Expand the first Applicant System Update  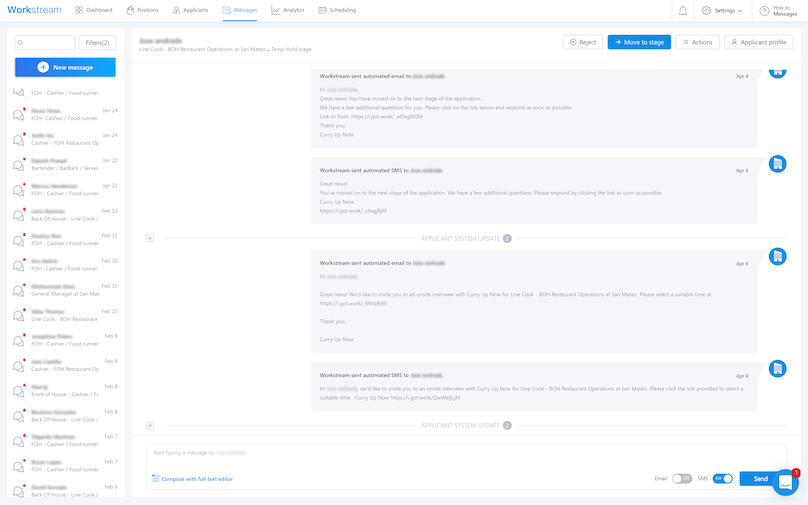click(150, 238)
